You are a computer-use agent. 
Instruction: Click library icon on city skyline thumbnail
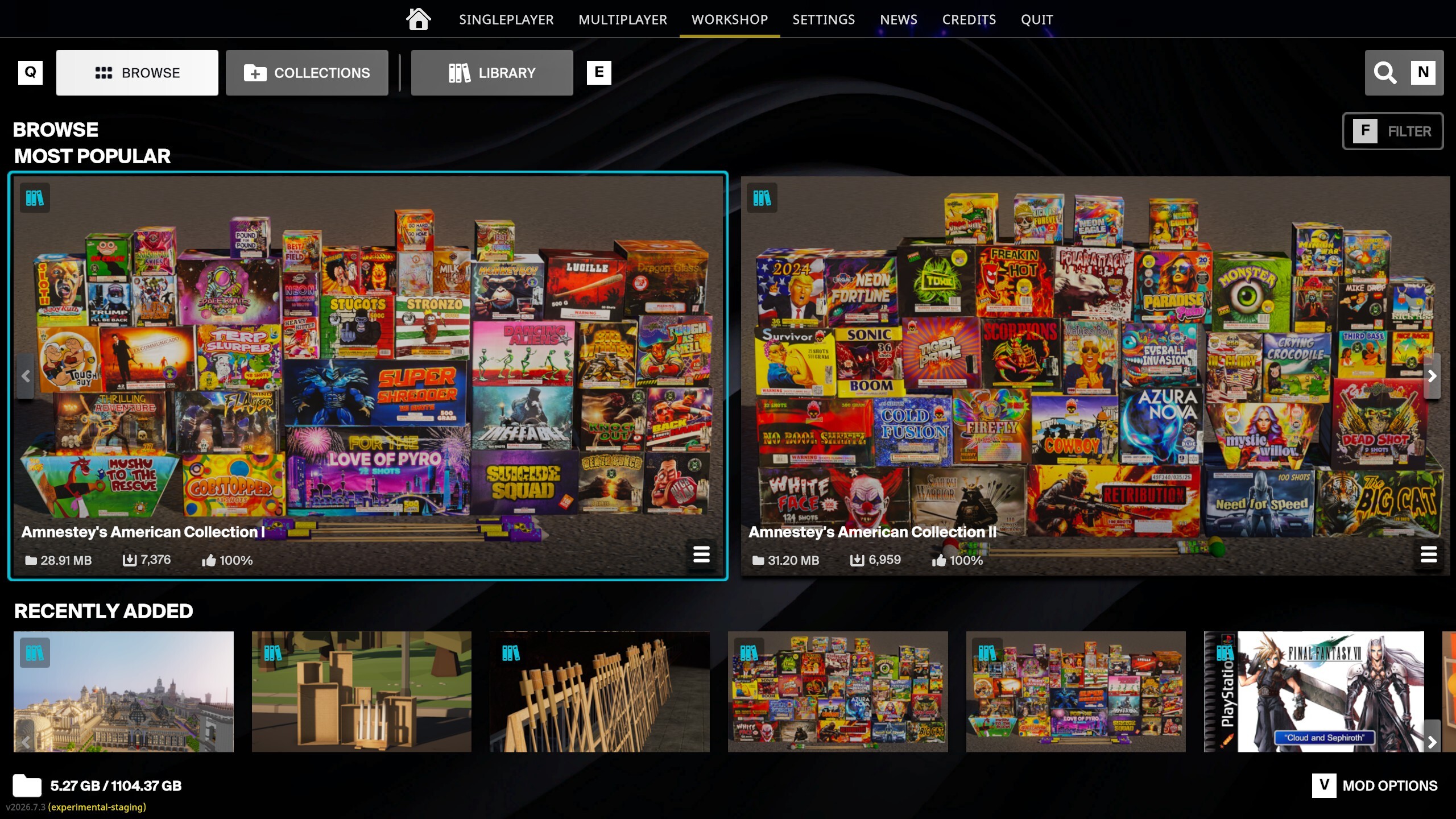click(x=35, y=653)
